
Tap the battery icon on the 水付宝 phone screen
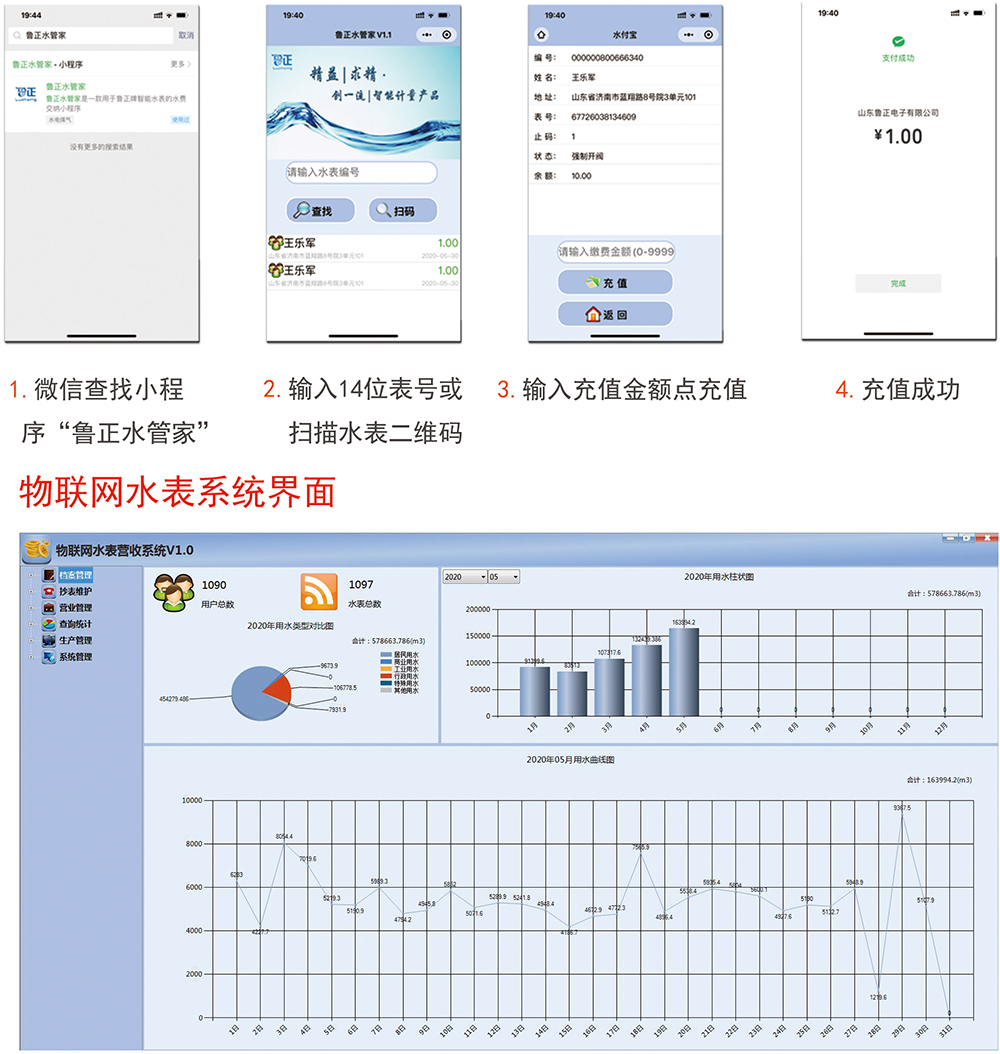point(706,15)
